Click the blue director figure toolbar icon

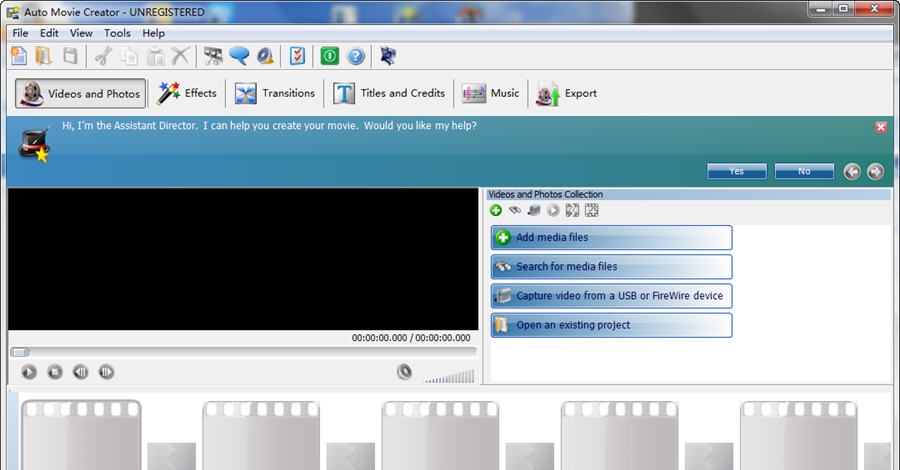click(x=388, y=56)
